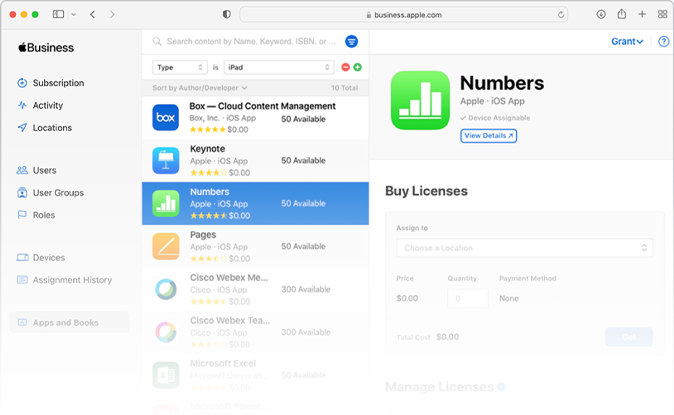Image resolution: width=674 pixels, height=415 pixels.
Task: Click the Quantity input field
Action: pyautogui.click(x=468, y=298)
